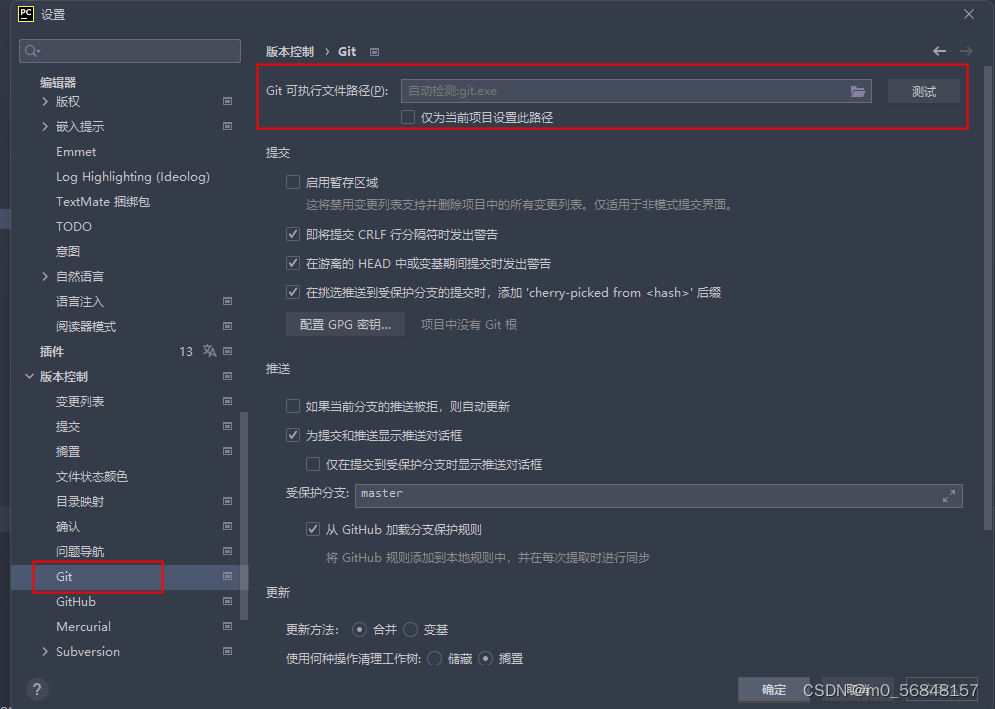Click the small window icon beside Git breadcrumb
The width and height of the screenshot is (995, 709).
374,51
